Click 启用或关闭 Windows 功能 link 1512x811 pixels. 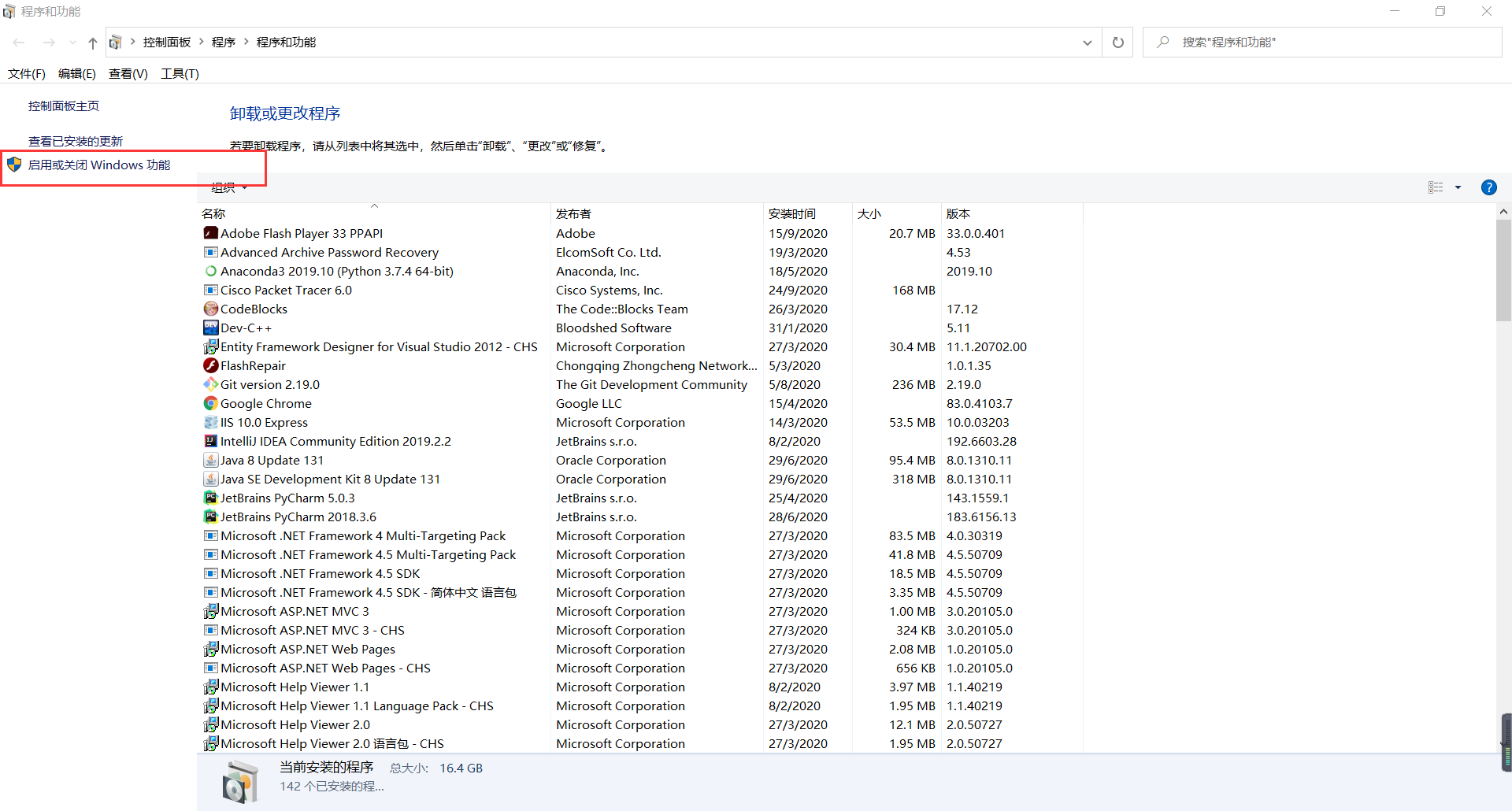tap(99, 165)
